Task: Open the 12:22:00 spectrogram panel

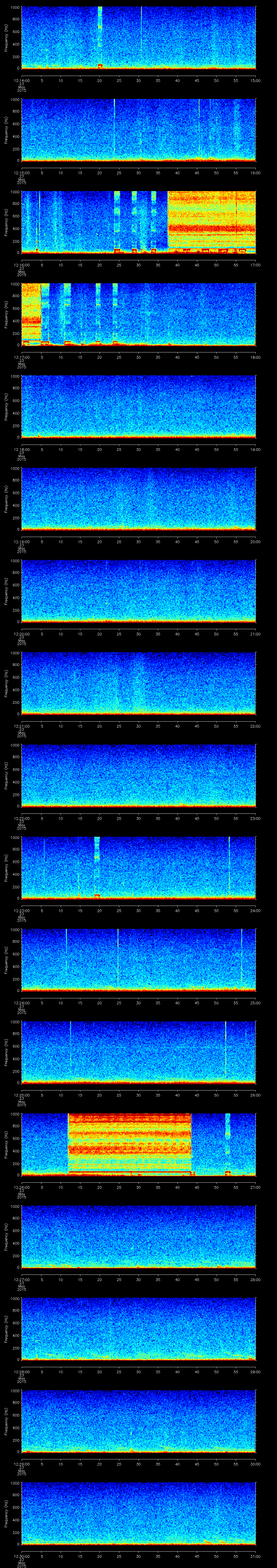Action: pos(139,775)
